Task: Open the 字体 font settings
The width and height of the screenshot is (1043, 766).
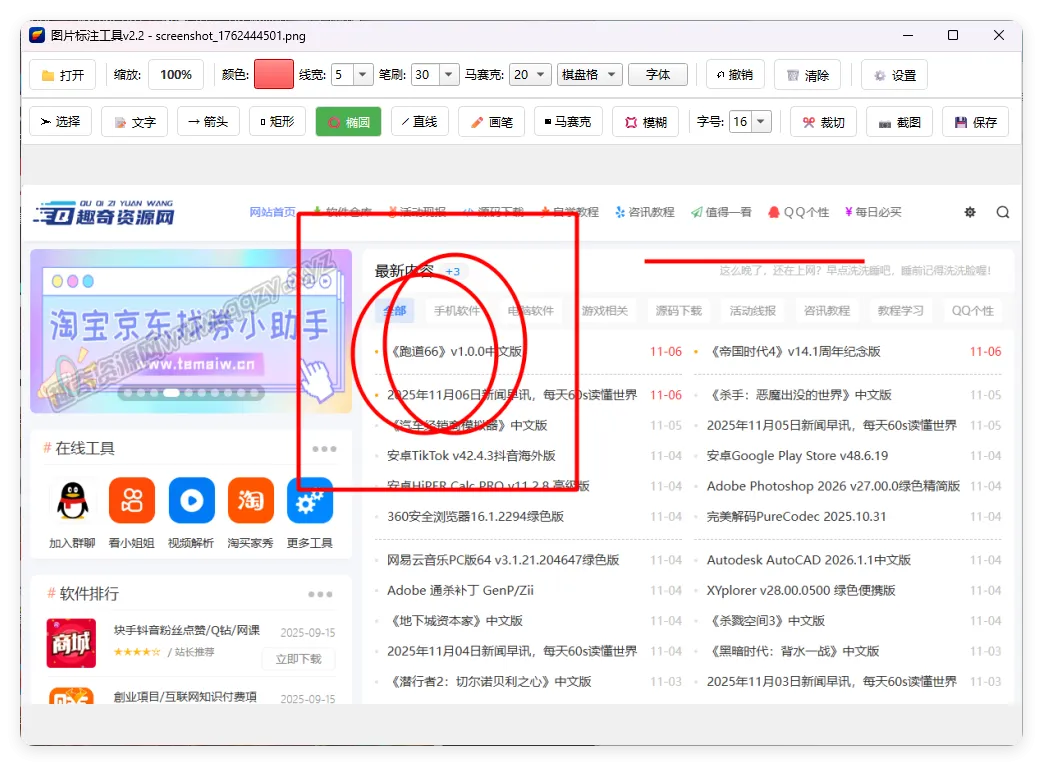Action: (658, 74)
